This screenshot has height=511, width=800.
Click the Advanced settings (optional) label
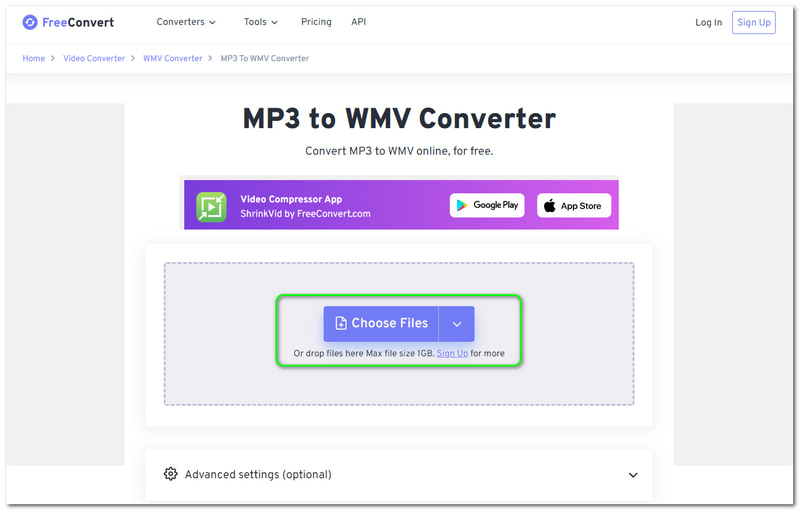point(258,474)
